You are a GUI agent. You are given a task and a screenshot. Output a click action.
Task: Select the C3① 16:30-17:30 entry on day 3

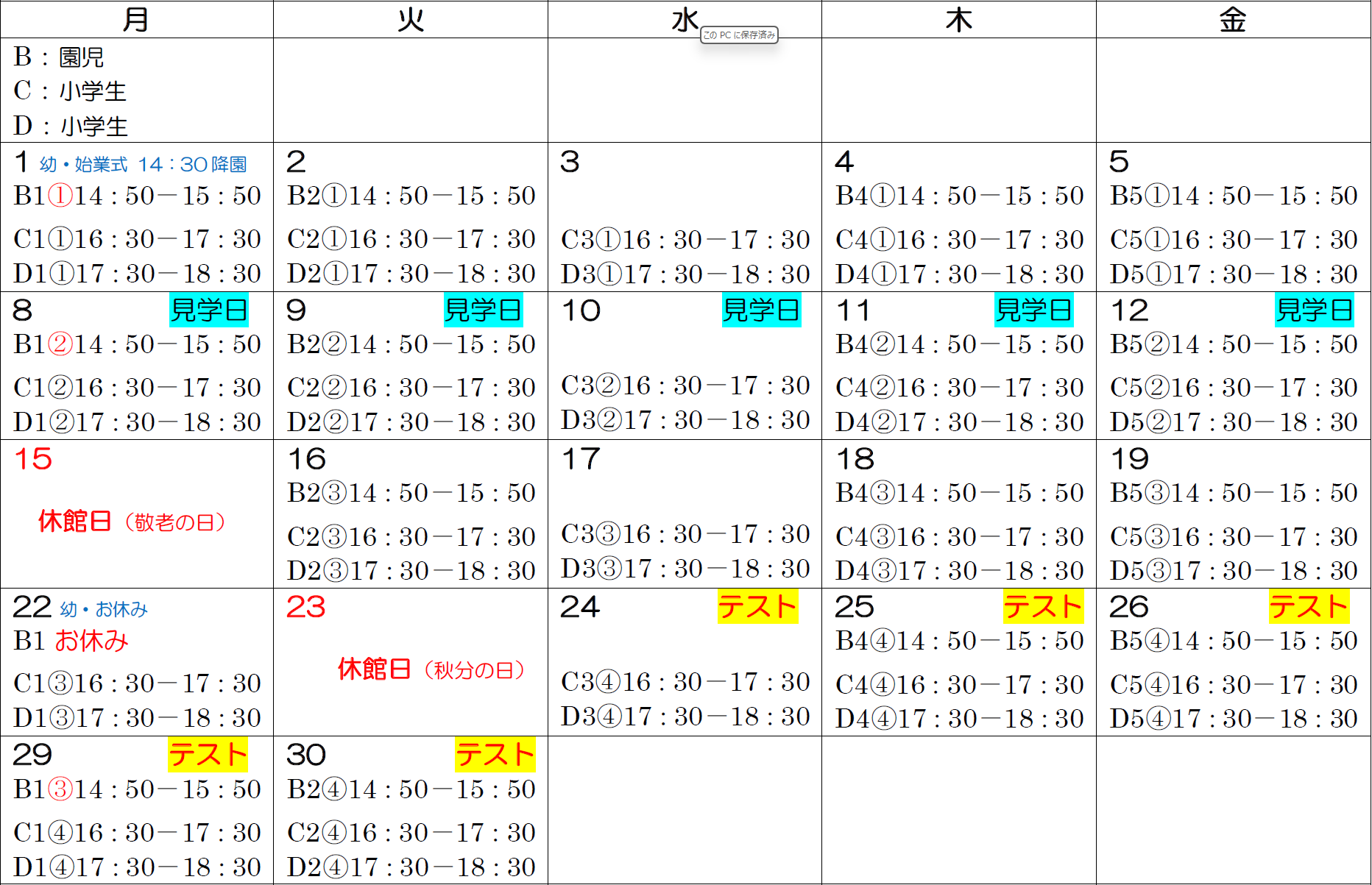[x=685, y=240]
